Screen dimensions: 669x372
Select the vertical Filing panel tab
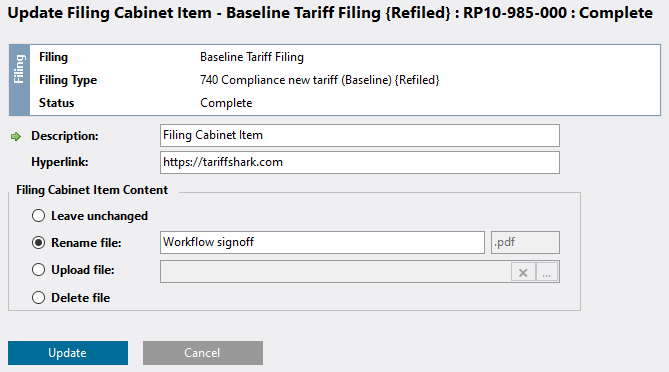[x=19, y=80]
